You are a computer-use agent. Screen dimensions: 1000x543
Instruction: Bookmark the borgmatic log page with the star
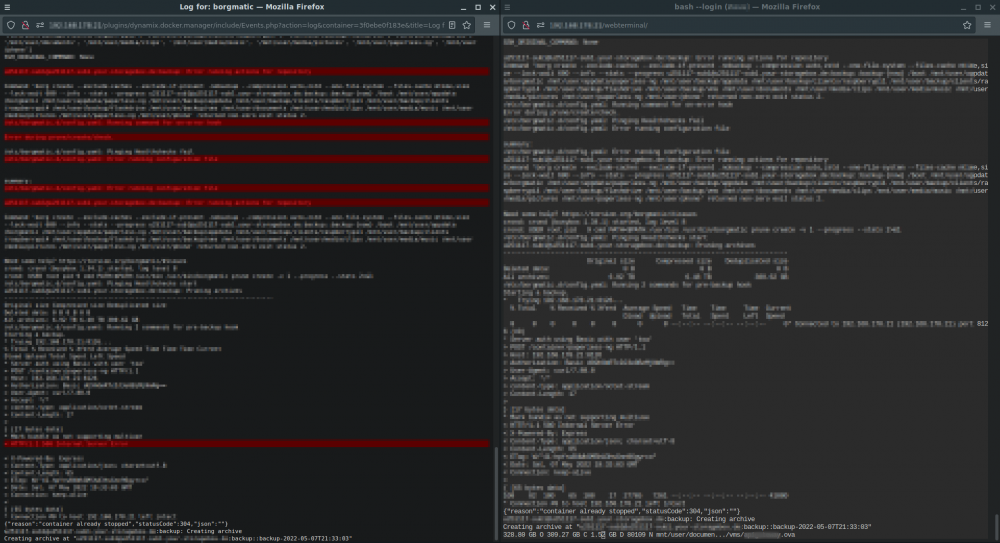tap(467, 25)
